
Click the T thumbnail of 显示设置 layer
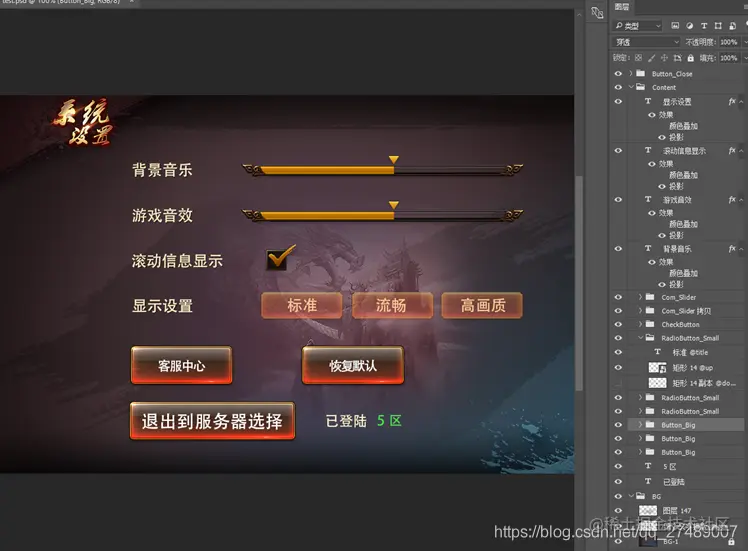[x=648, y=101]
